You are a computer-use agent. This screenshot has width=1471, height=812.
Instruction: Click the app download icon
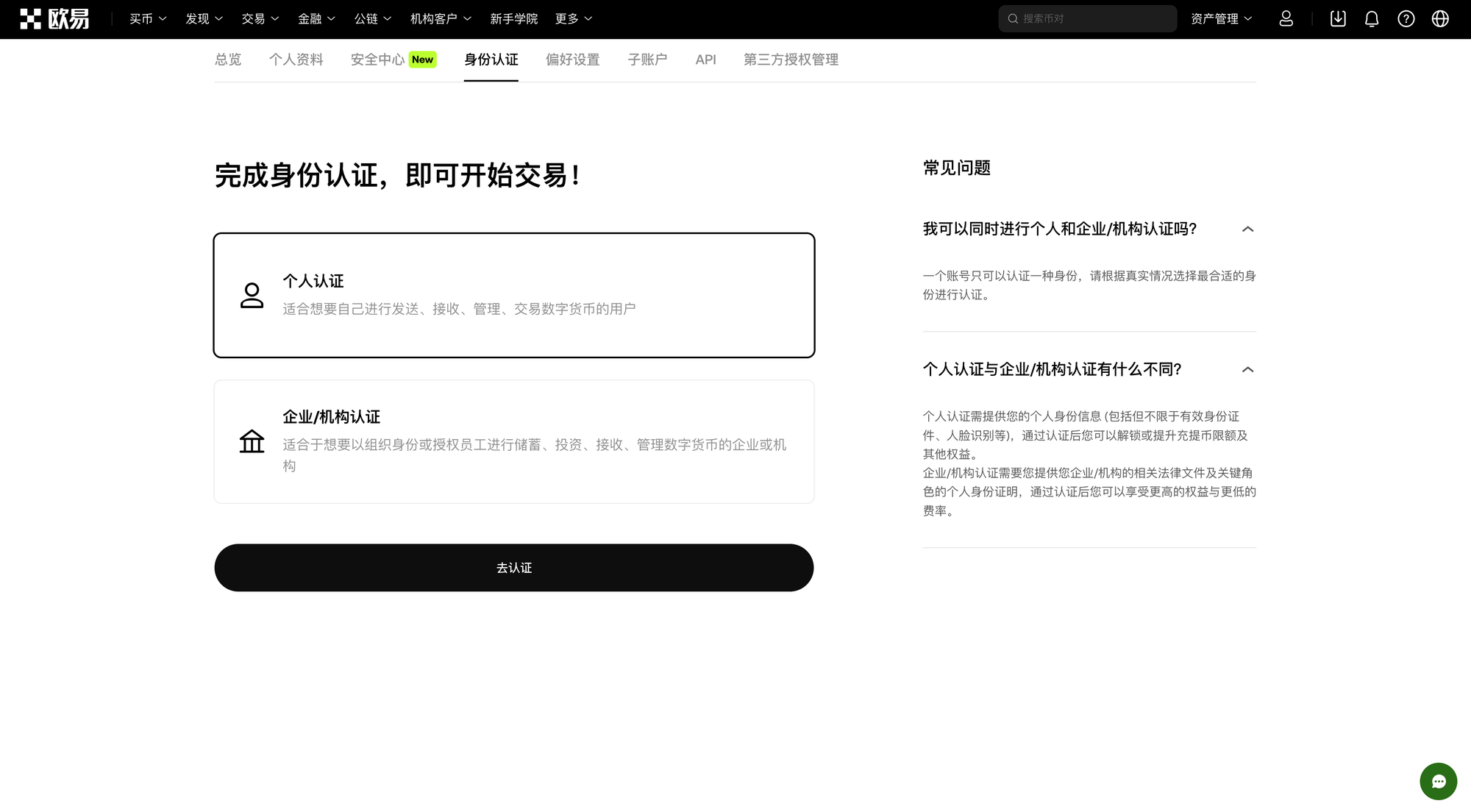pos(1337,18)
